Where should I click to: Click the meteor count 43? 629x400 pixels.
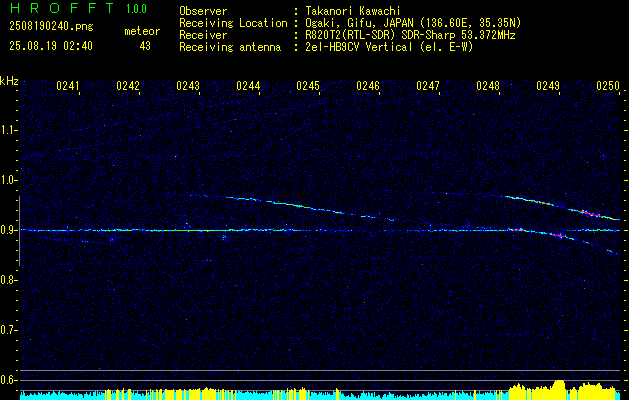click(x=145, y=46)
